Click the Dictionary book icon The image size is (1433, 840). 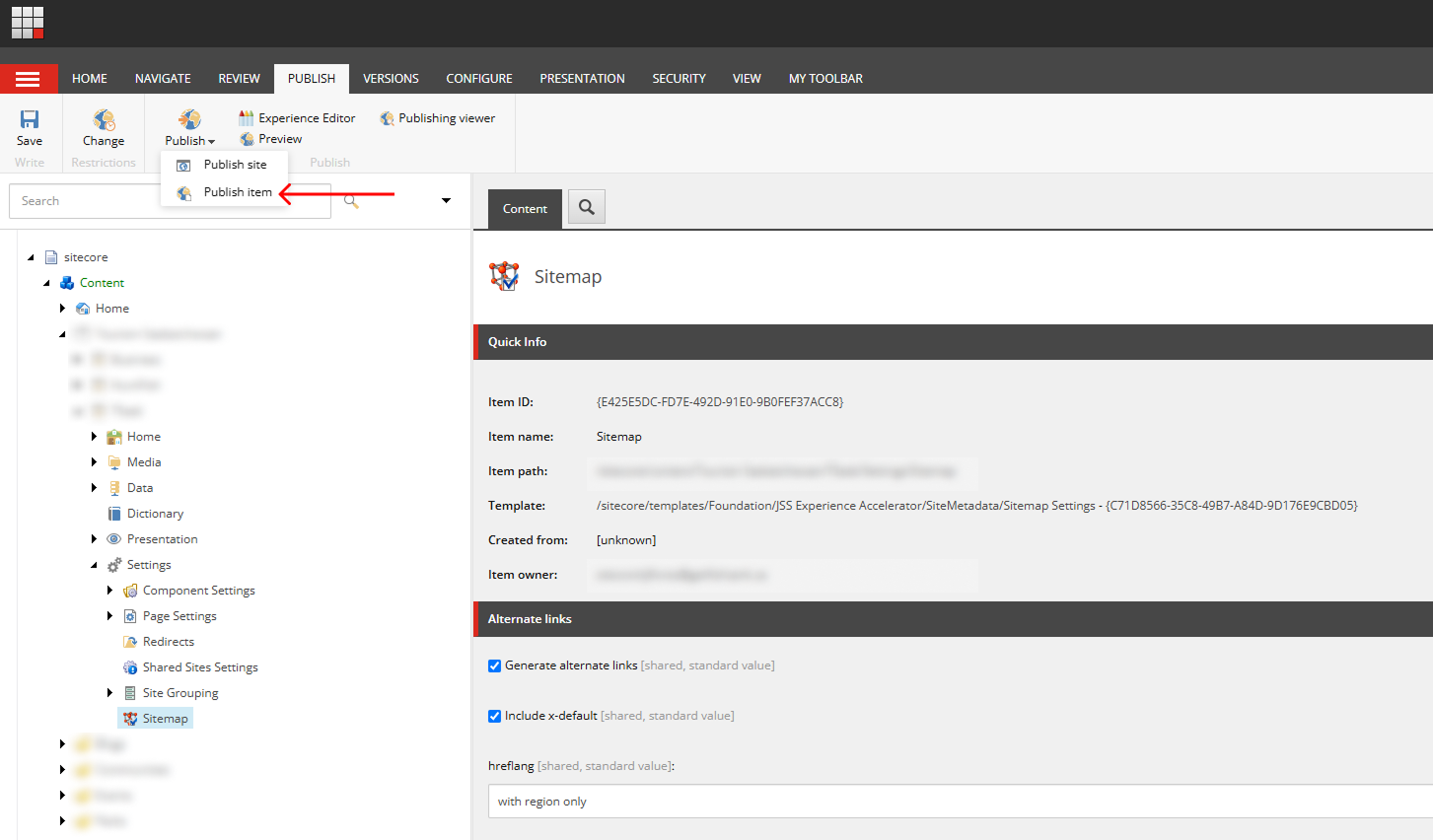pos(114,514)
